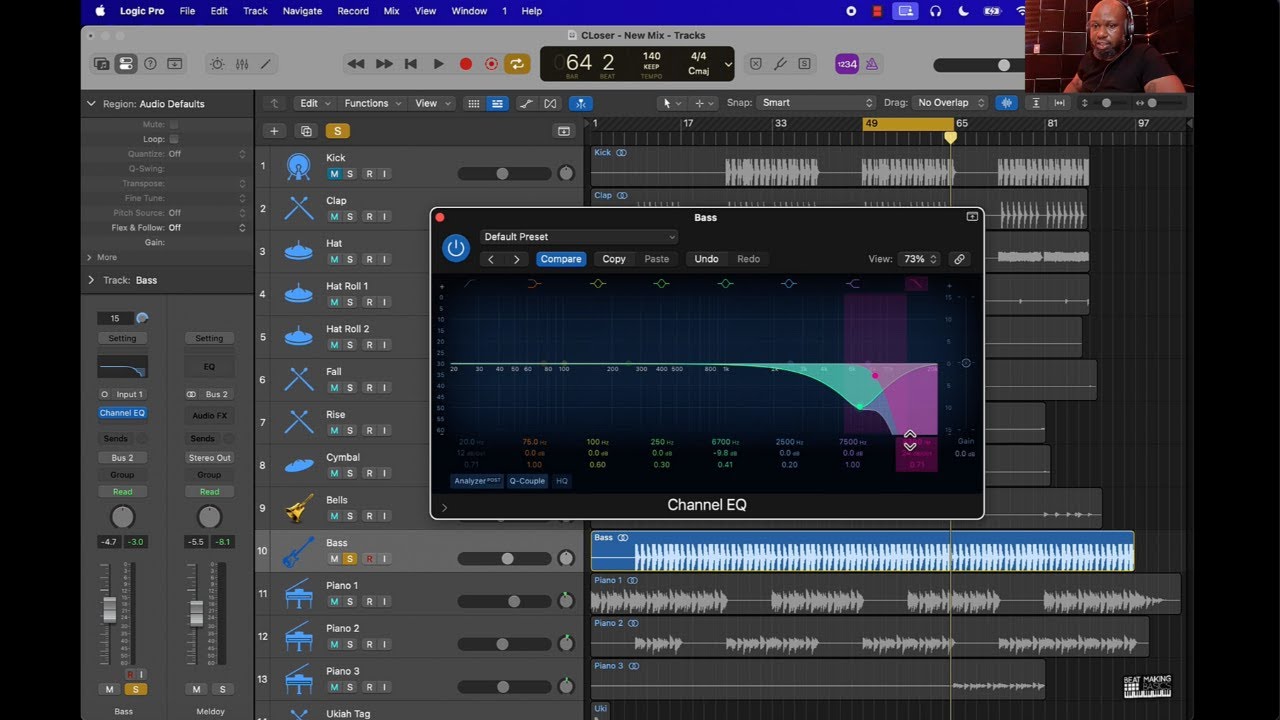This screenshot has height=720, width=1280.
Task: Click the Rewind transport button
Action: pos(356,64)
